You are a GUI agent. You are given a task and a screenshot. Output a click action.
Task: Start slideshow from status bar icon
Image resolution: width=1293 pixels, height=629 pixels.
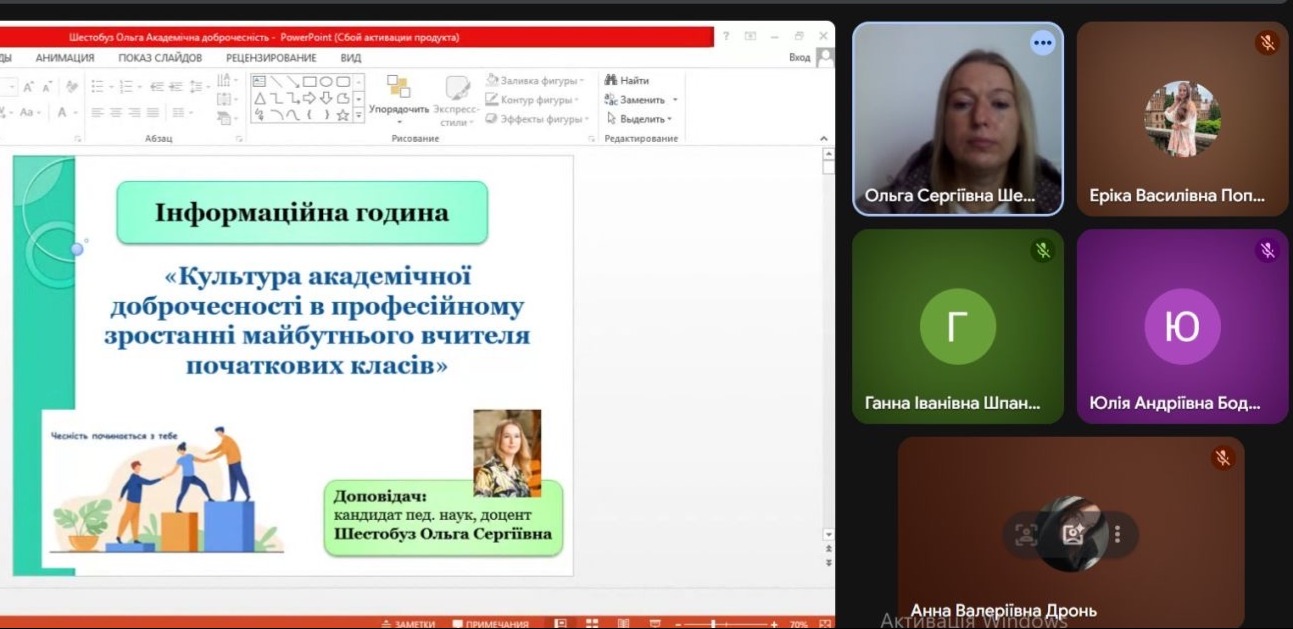[x=653, y=623]
